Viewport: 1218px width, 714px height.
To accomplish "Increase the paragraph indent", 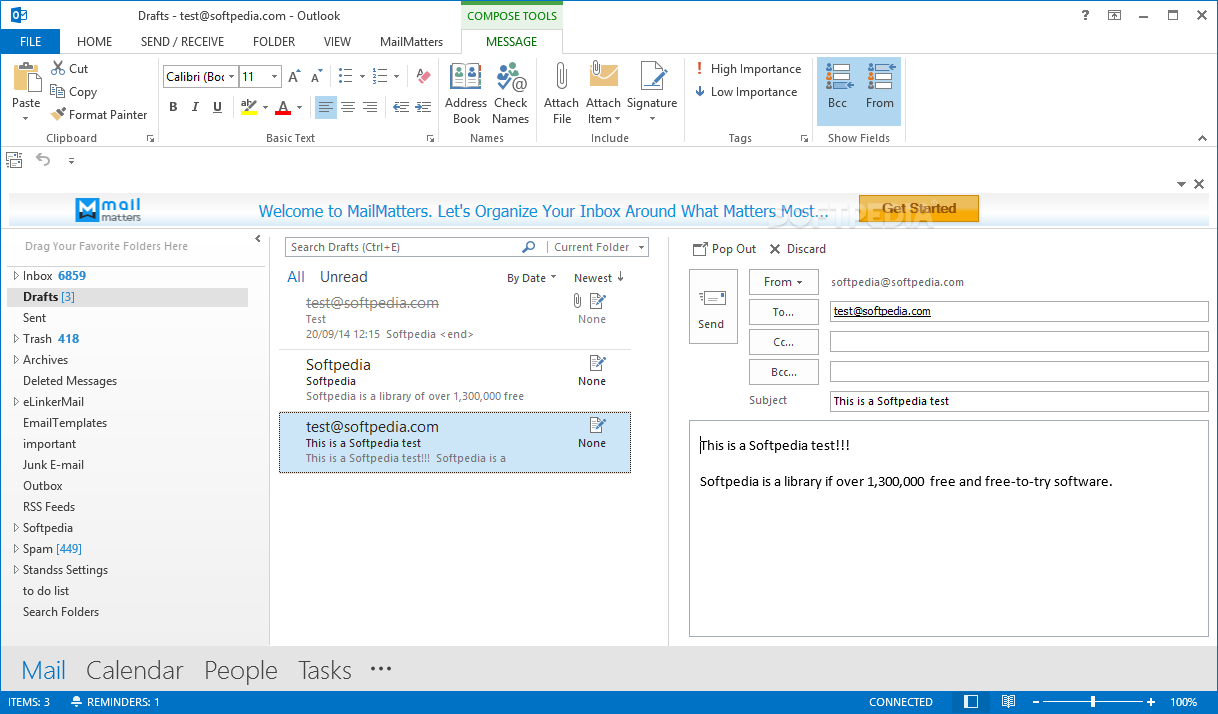I will [x=421, y=107].
